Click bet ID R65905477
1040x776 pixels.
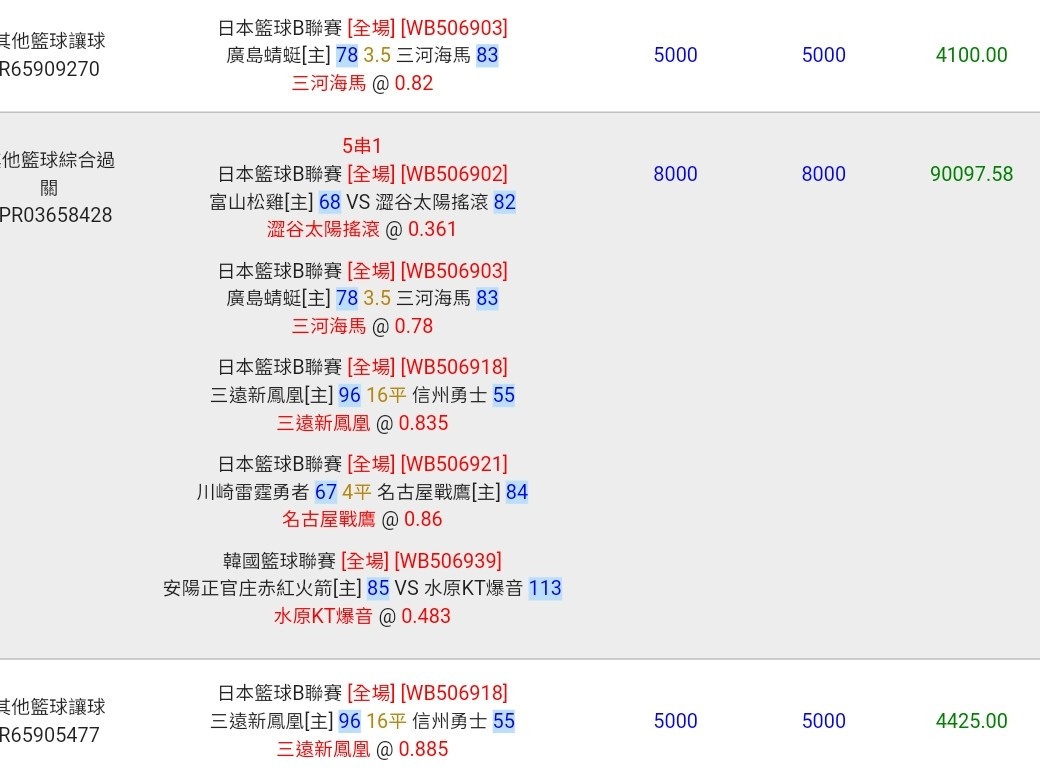(x=49, y=735)
